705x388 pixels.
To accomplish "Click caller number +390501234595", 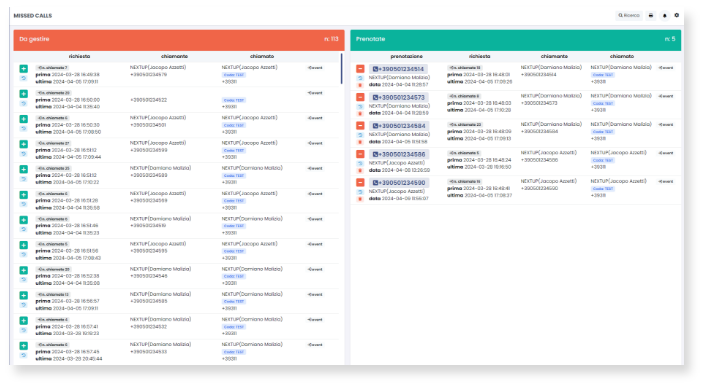I will point(148,251).
